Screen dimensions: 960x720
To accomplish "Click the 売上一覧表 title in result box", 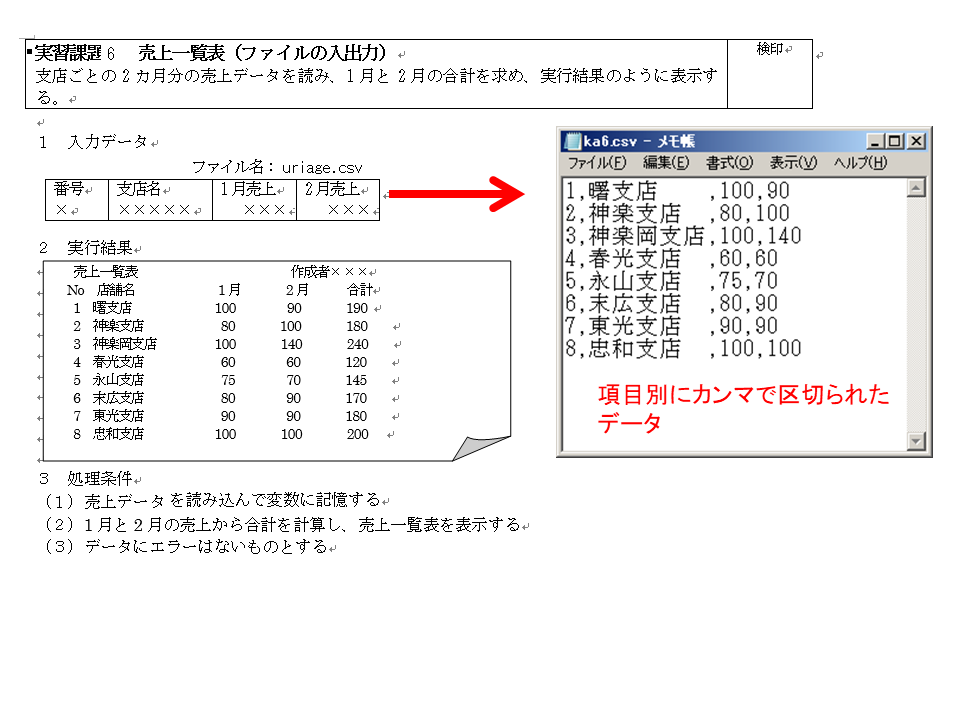I will pos(105,272).
